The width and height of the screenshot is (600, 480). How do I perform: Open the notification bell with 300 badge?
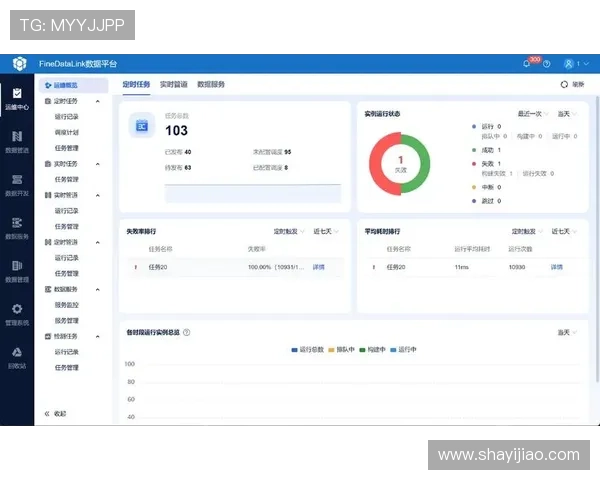pyautogui.click(x=527, y=63)
